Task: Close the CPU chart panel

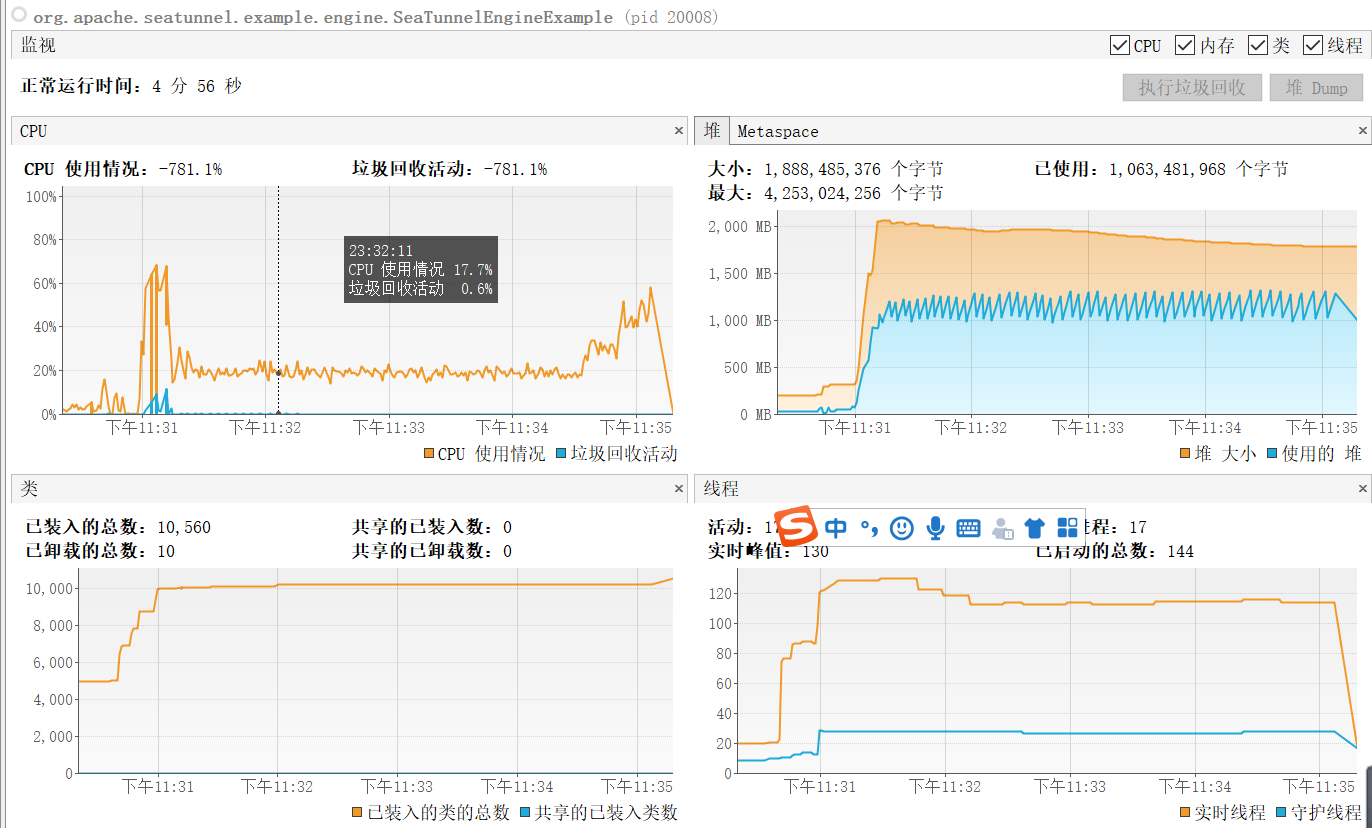Action: [x=679, y=131]
